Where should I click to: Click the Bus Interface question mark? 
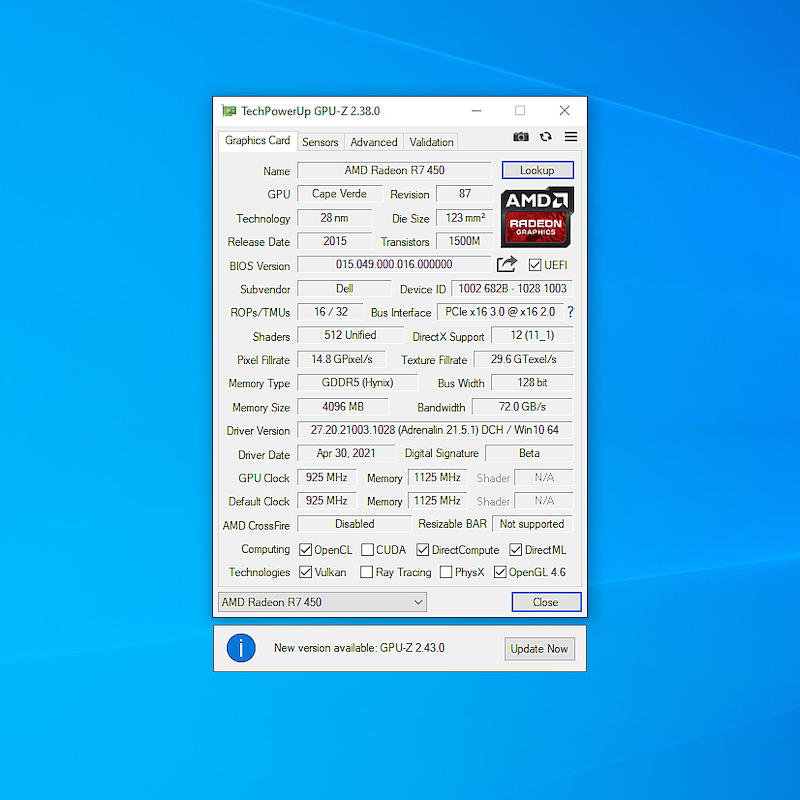click(x=570, y=312)
